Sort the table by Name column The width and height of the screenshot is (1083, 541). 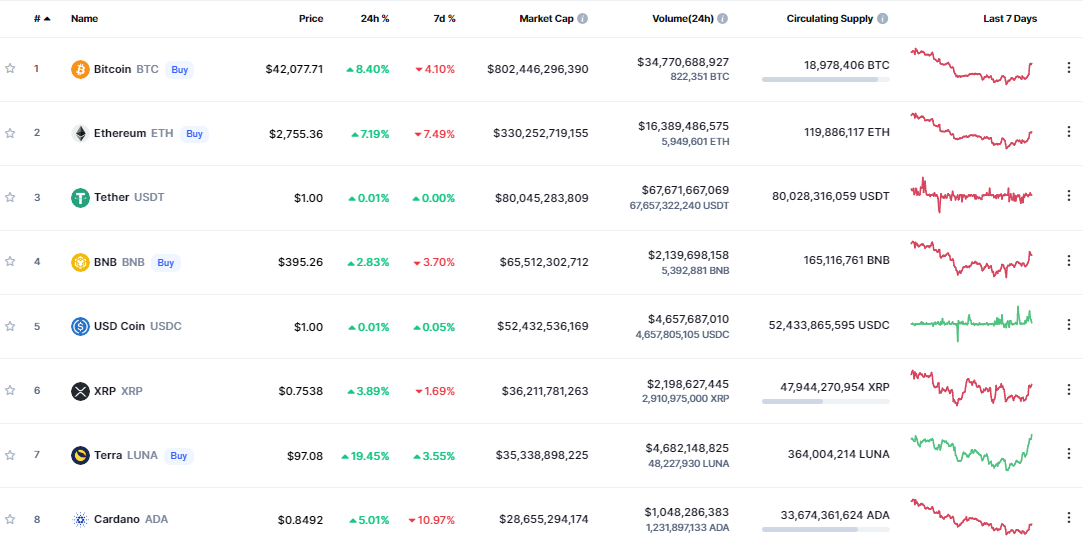tap(84, 19)
